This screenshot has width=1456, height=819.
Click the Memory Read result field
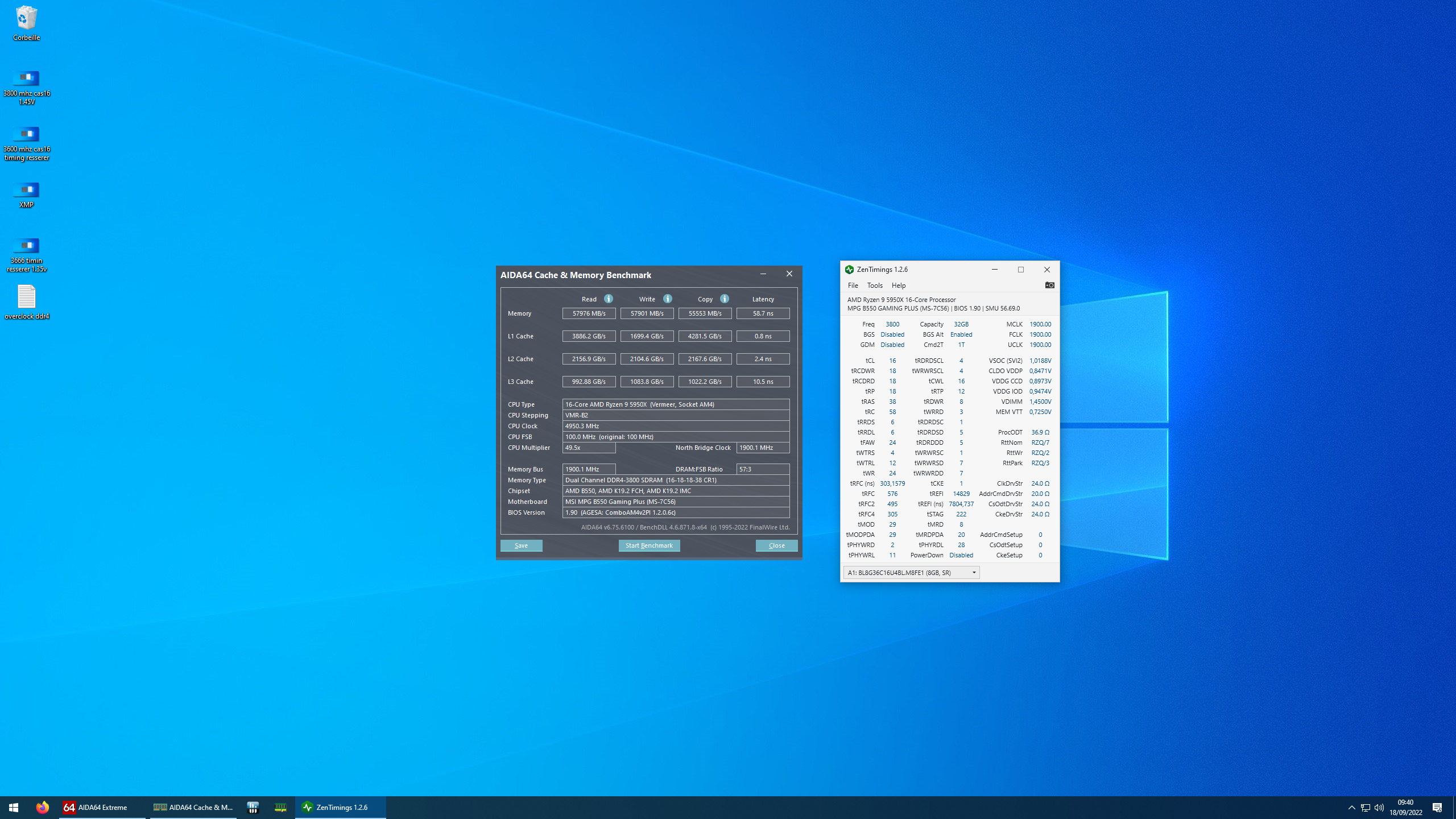click(x=589, y=313)
